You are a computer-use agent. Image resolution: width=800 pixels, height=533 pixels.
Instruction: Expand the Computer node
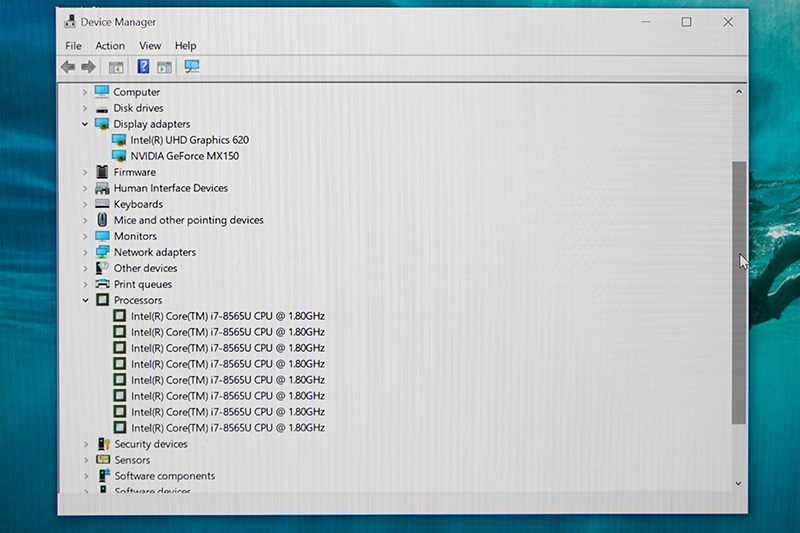(85, 92)
